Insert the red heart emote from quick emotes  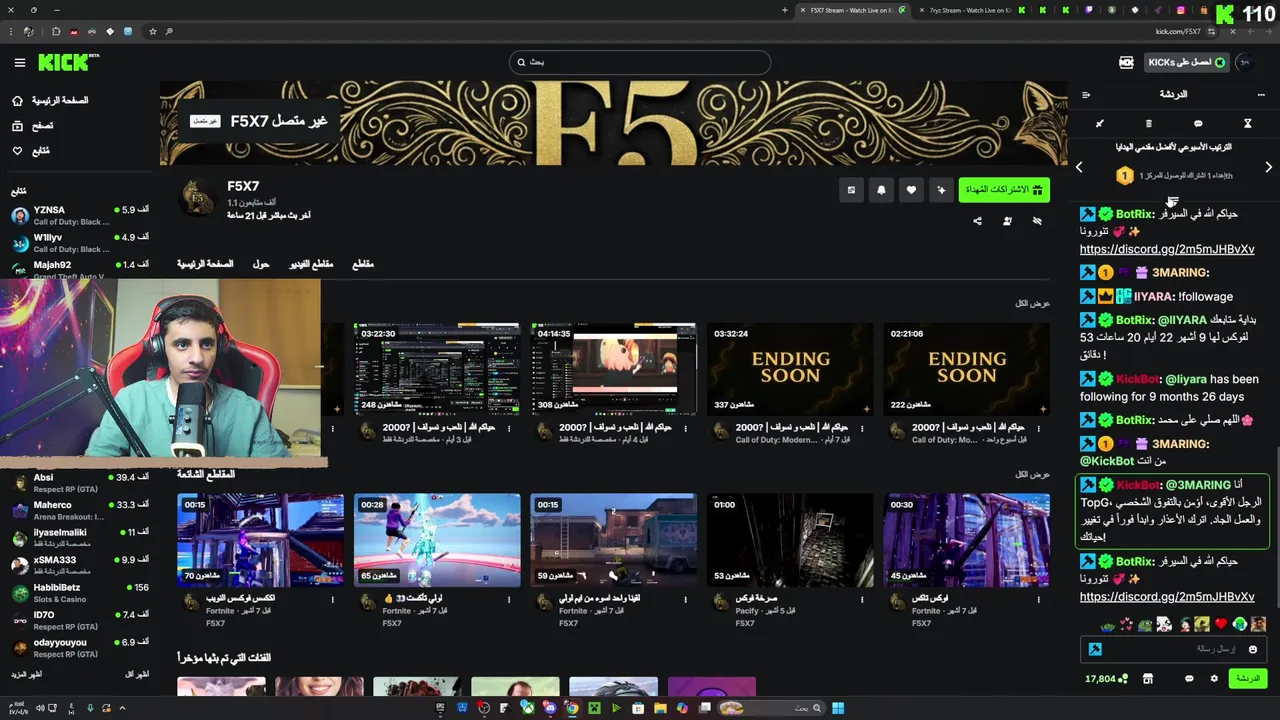tap(1221, 624)
